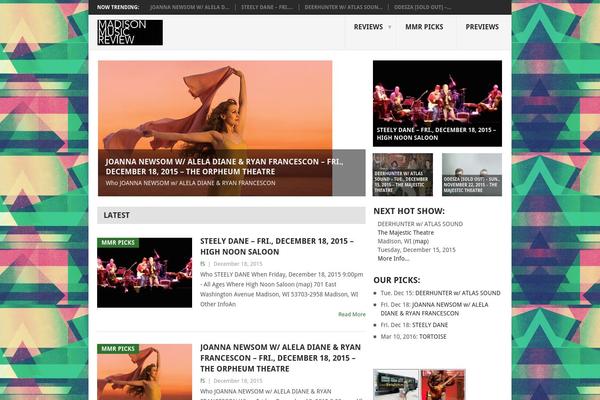This screenshot has width=600, height=400.
Task: Open the guitarist photo thumbnail in sidebar
Action: 443,385
